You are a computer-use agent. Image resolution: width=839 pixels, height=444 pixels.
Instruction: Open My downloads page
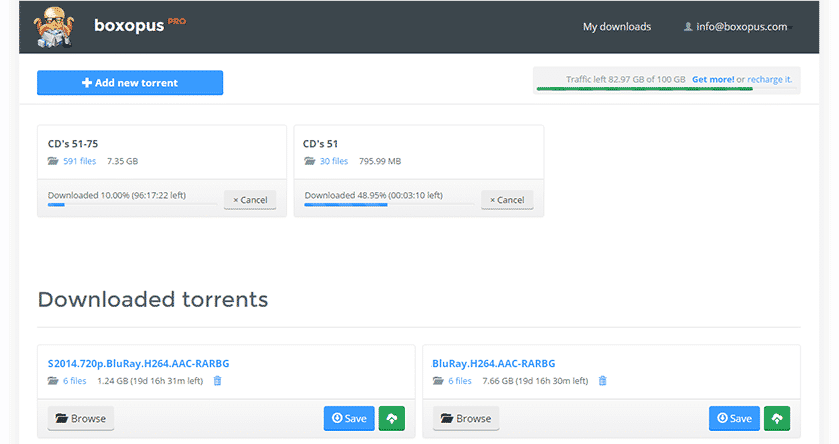617,27
